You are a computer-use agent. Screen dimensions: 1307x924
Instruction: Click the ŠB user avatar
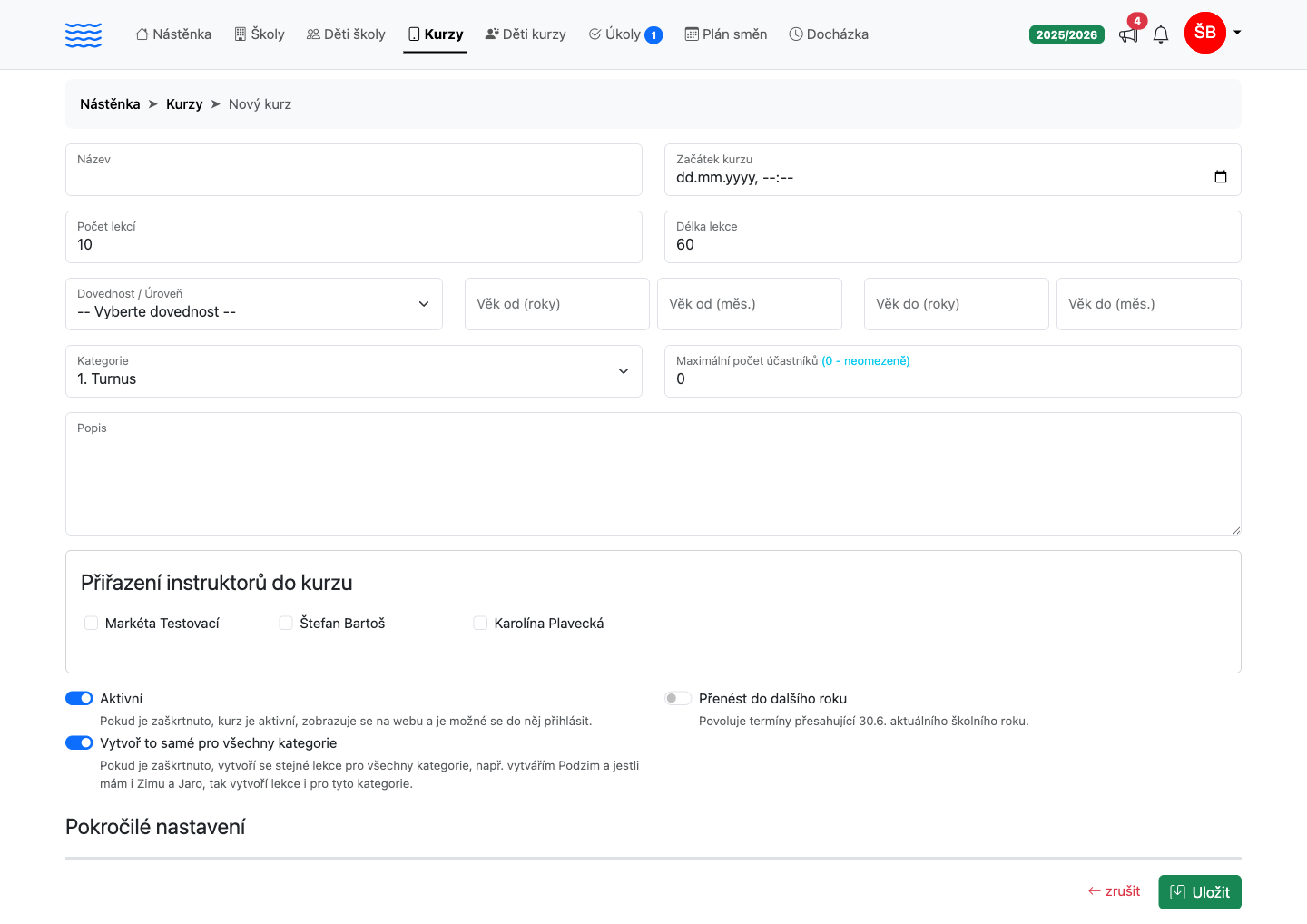click(x=1205, y=33)
